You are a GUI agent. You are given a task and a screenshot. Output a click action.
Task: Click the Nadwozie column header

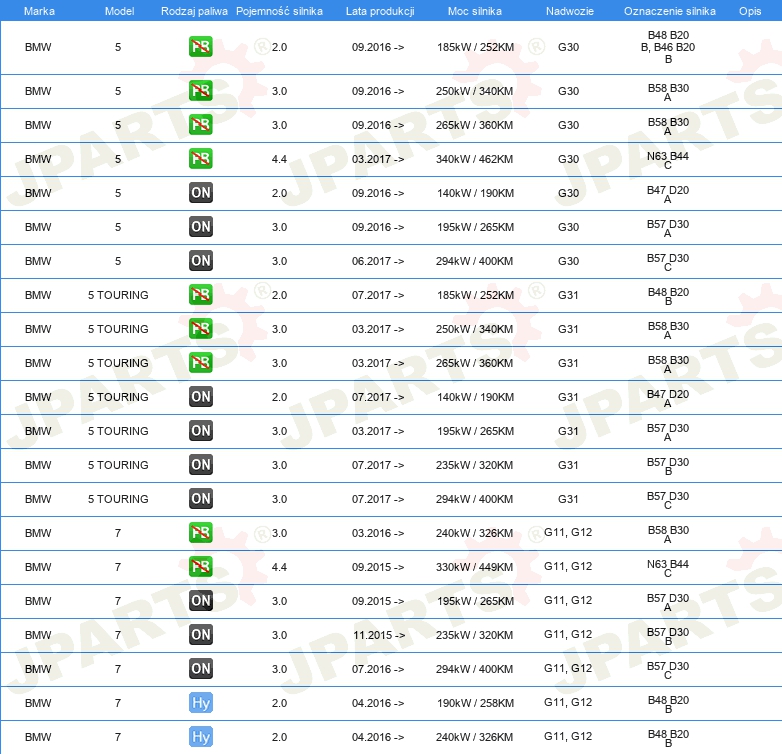tap(570, 11)
